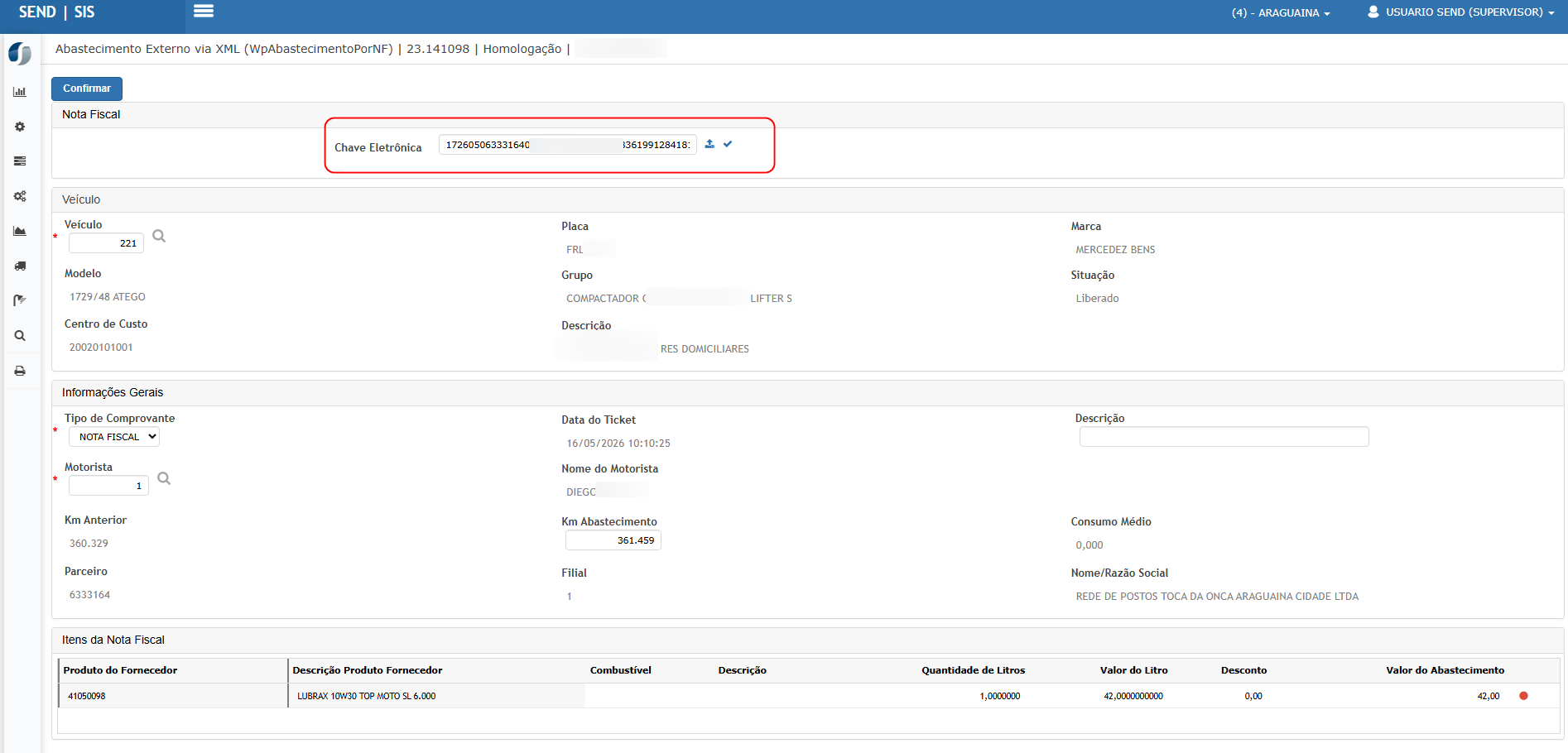Click the Informações Gerais section header
The width and height of the screenshot is (1568, 753).
pos(807,393)
